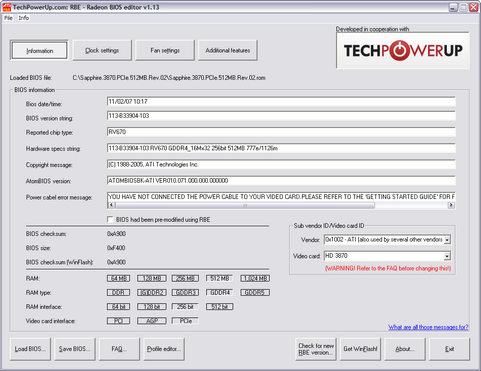Open the File menu

pyautogui.click(x=8, y=18)
